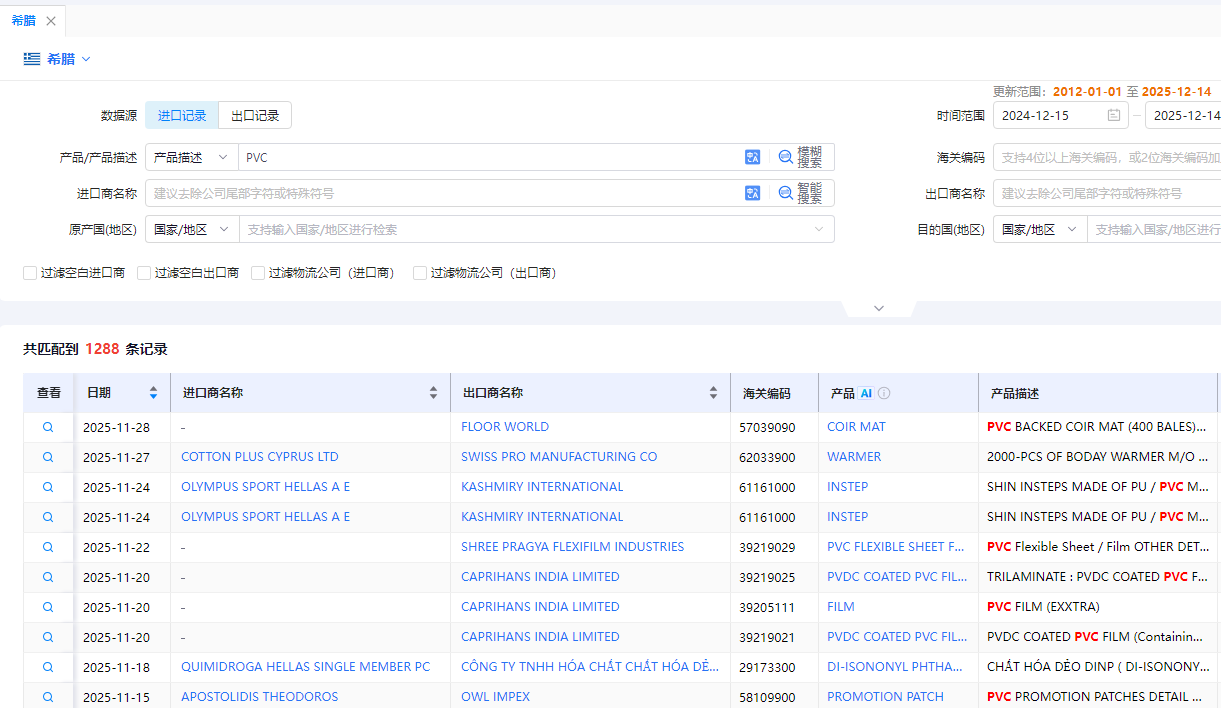Toggle 过滤物流公司（进口商）checkbox
Viewport: 1221px width, 708px height.
pos(258,273)
